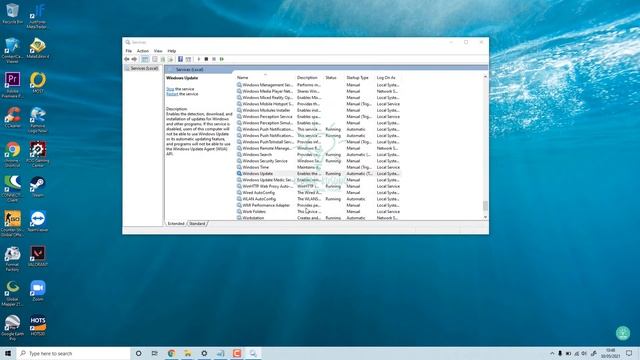Switch to the Extended tab
The width and height of the screenshot is (640, 360).
pyautogui.click(x=176, y=224)
